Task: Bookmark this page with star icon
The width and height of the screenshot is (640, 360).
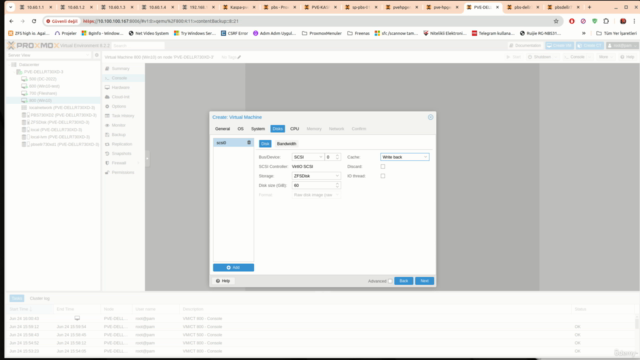Action: pyautogui.click(x=556, y=21)
